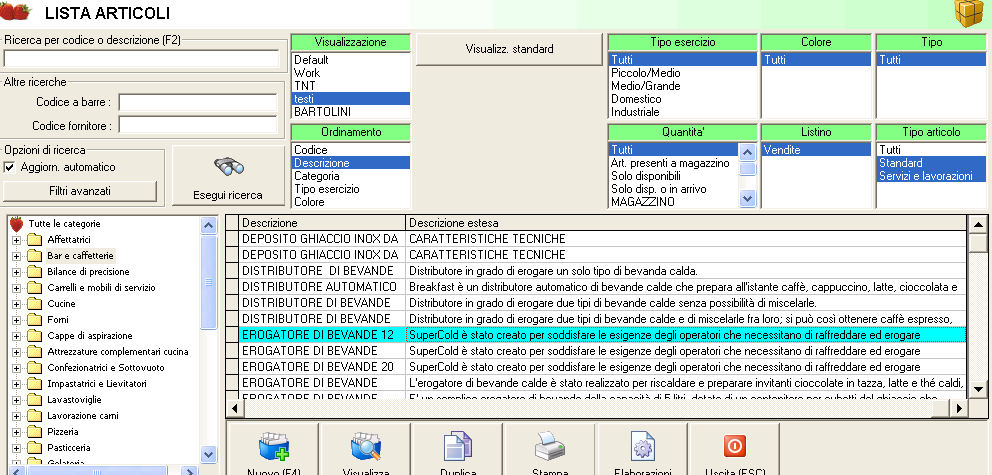Expand the Lavastoviglie category folder
Viewport: 992px width, 475px height.
16,400
